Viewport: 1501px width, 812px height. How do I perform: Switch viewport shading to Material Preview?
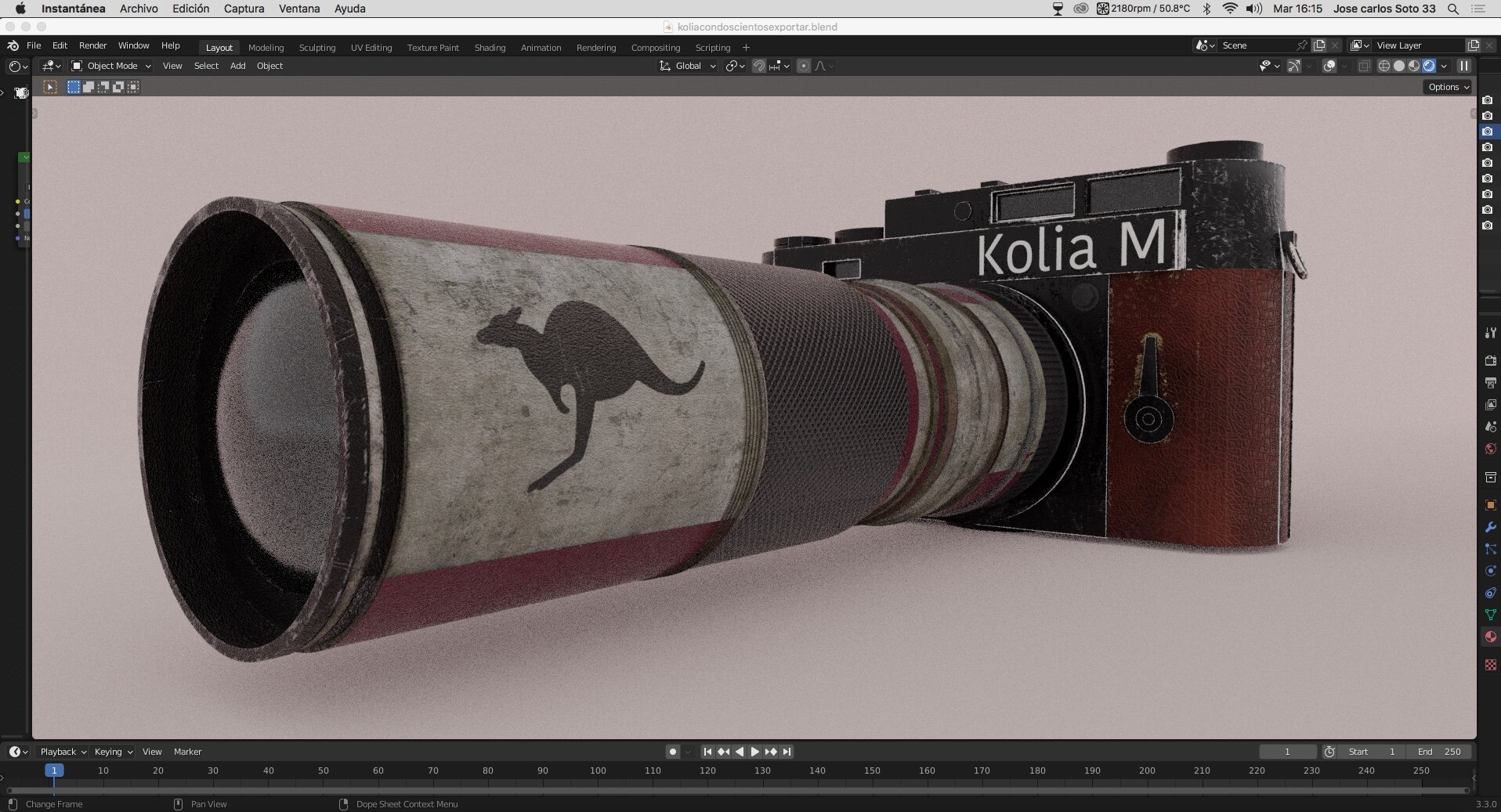click(x=1414, y=66)
